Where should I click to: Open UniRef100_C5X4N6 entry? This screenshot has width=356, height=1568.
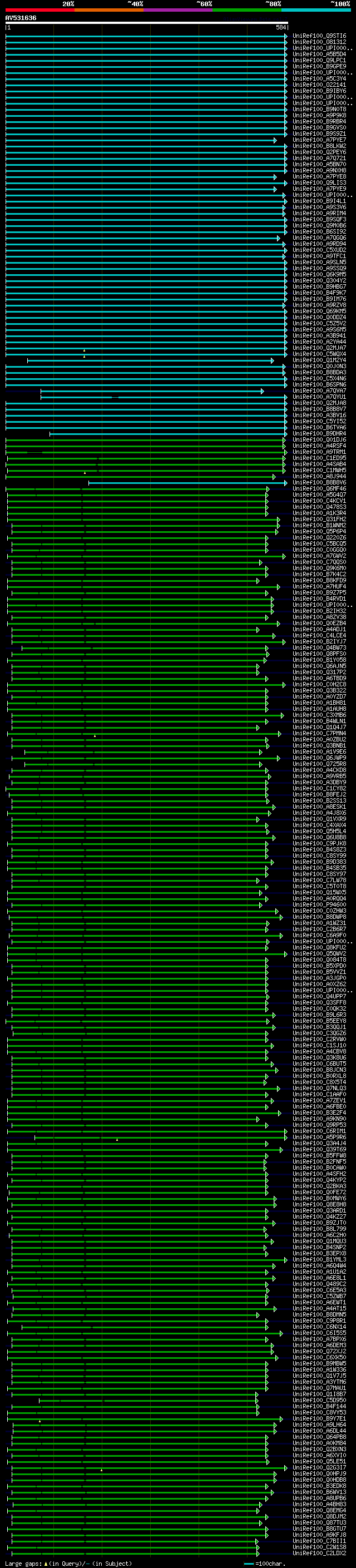[x=319, y=379]
